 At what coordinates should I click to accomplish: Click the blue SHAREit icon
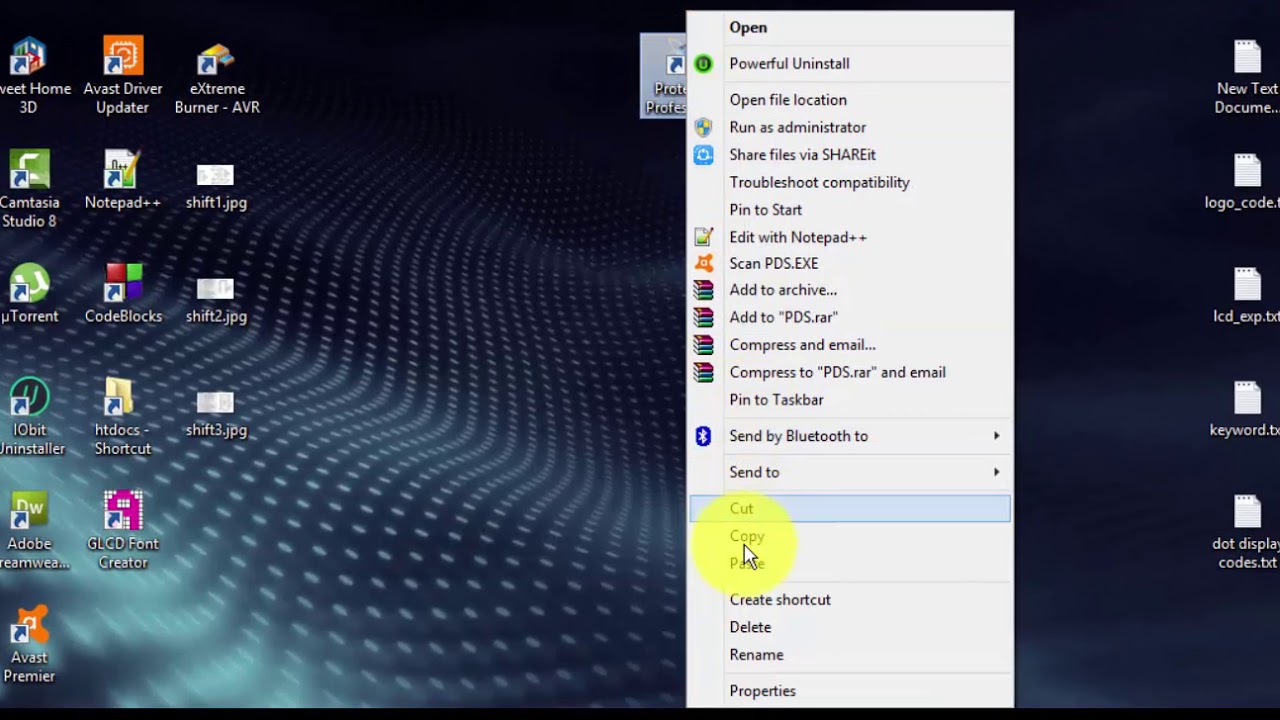pyautogui.click(x=704, y=155)
